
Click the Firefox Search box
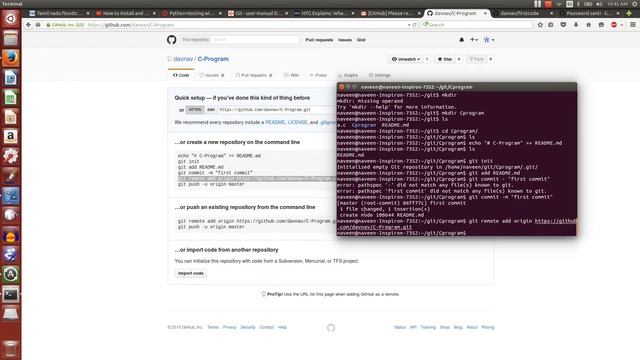click(477, 25)
